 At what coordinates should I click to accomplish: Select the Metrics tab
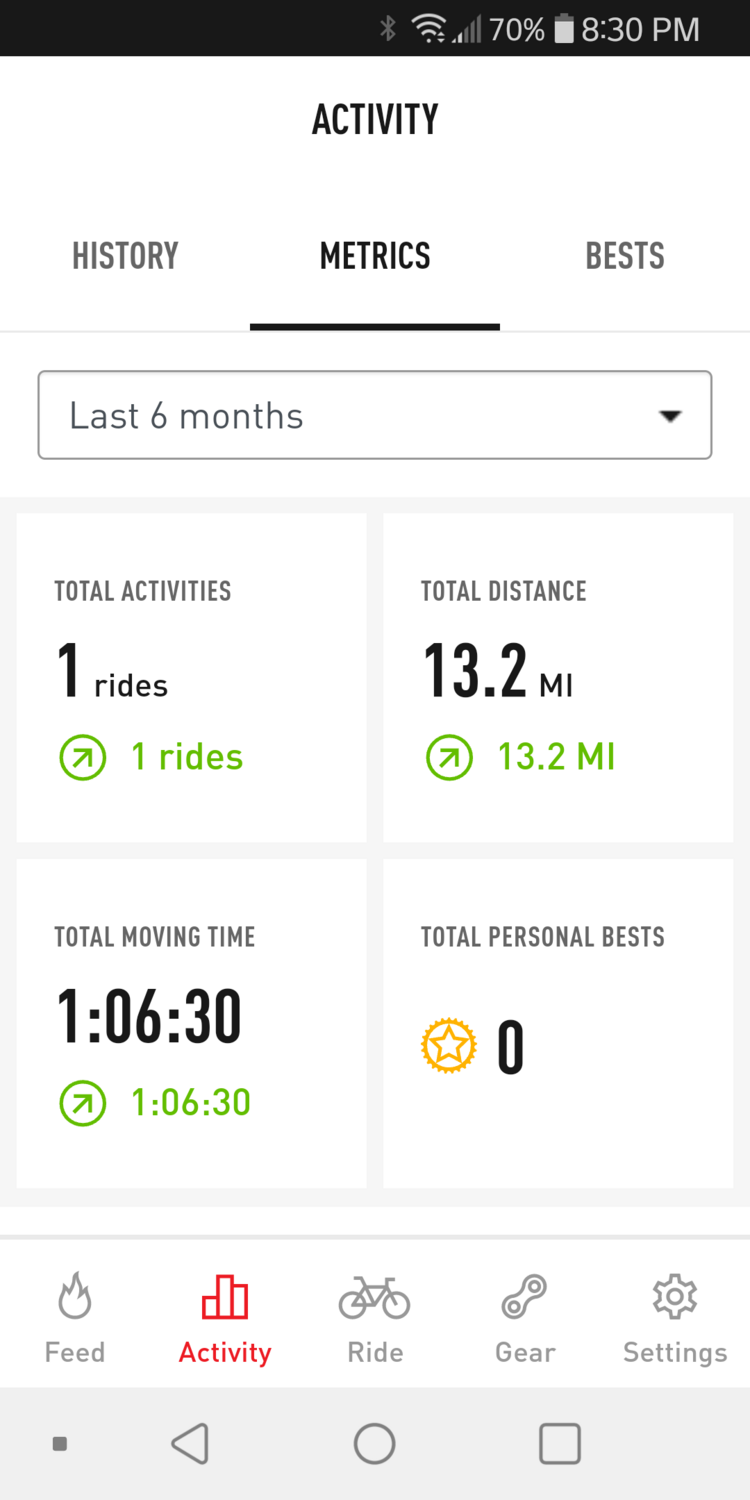[x=375, y=256]
